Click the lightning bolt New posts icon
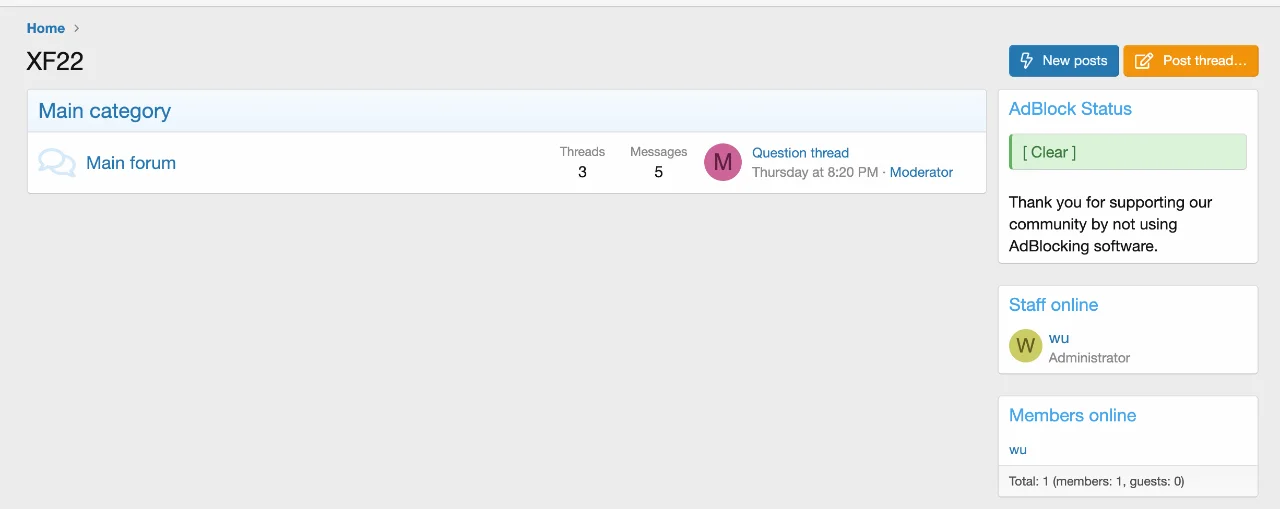Viewport: 1280px width, 509px height. 1026,61
